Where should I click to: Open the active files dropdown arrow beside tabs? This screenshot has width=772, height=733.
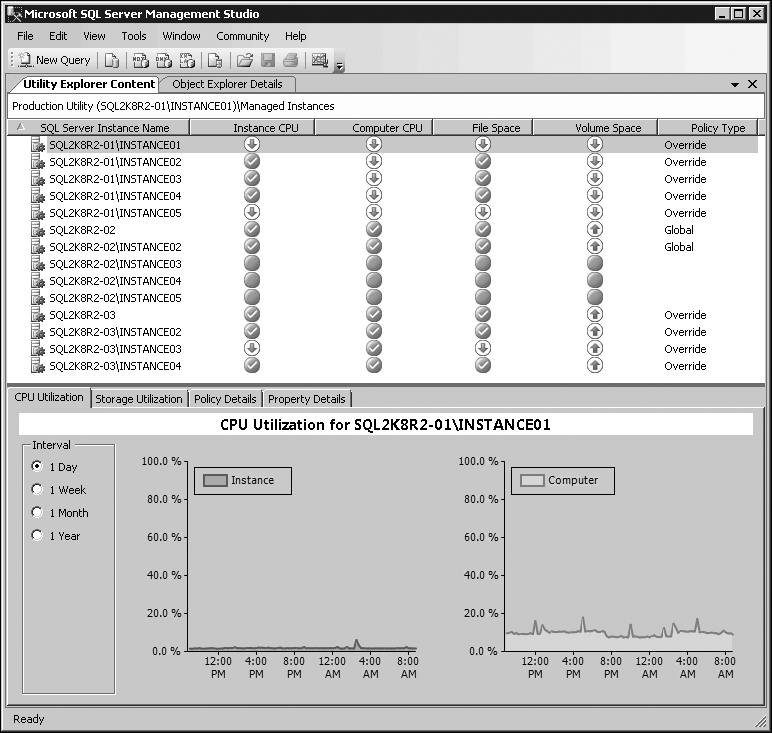point(735,85)
